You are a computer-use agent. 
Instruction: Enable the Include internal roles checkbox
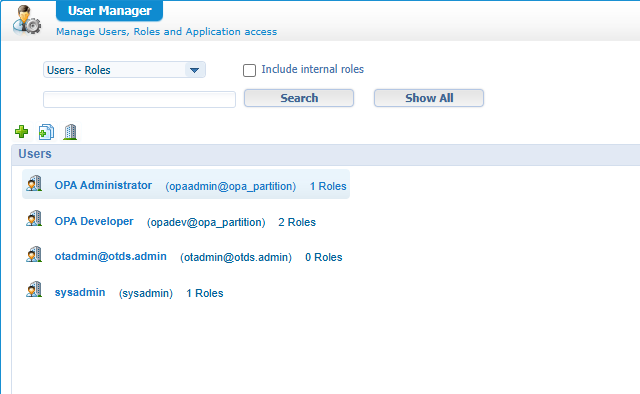tap(249, 70)
